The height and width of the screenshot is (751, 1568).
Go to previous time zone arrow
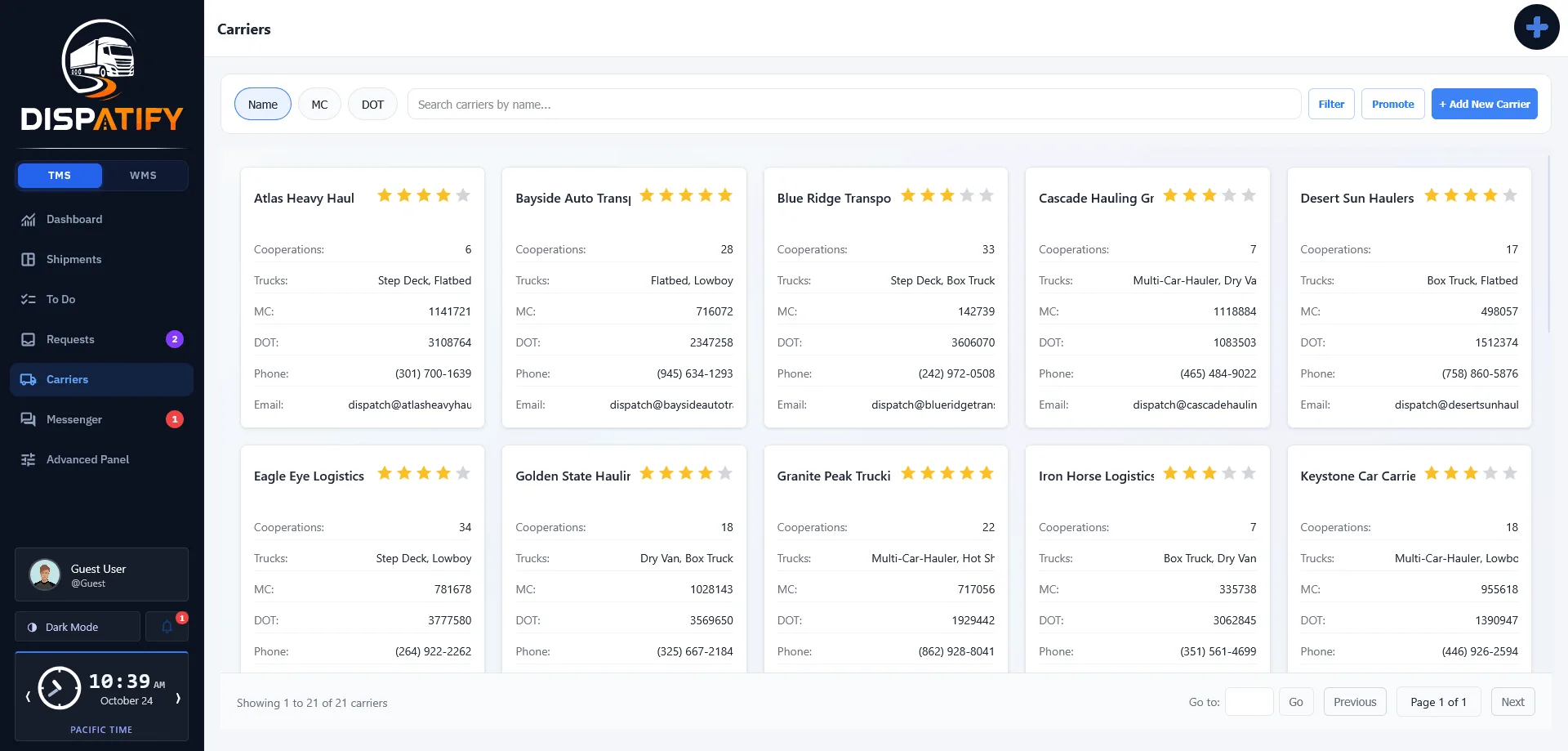click(x=28, y=697)
